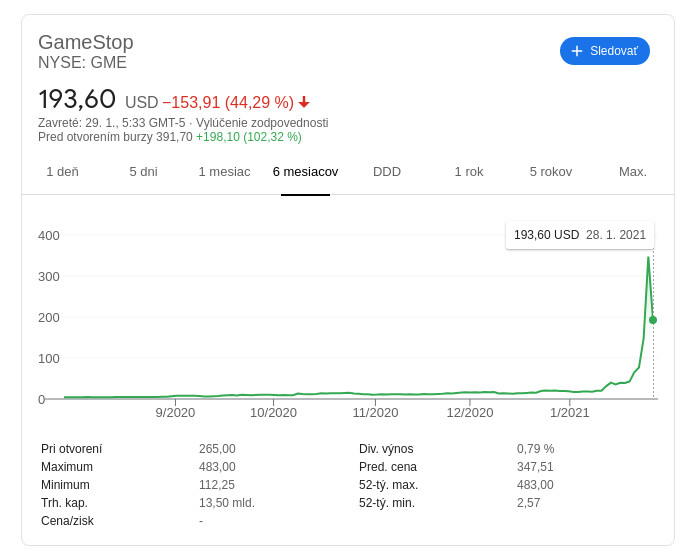692x560 pixels.
Task: Show the Max. time range
Action: (633, 172)
